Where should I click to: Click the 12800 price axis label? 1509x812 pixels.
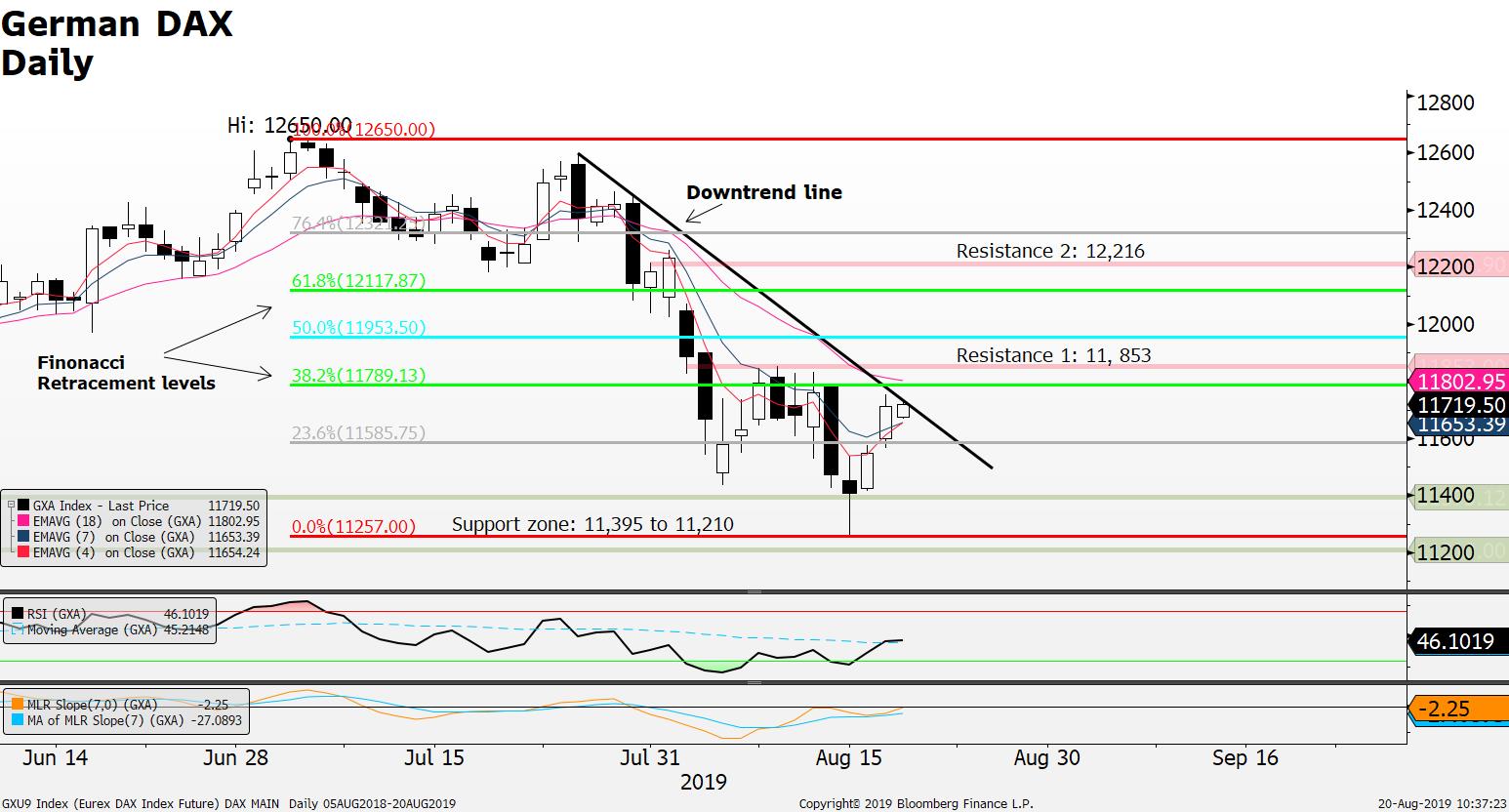tap(1446, 103)
